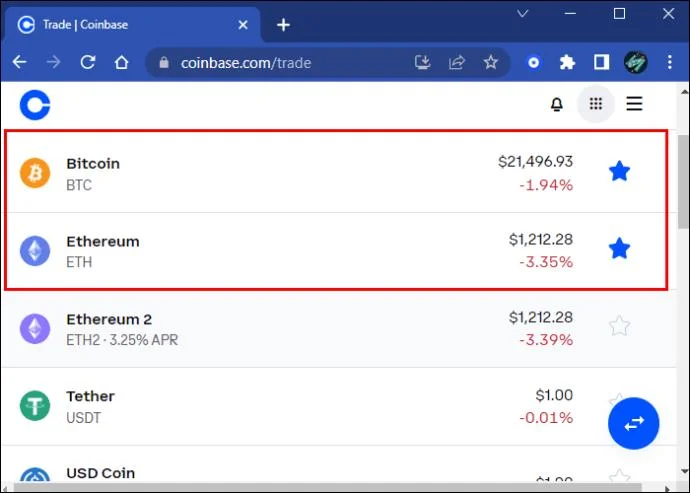Open the Ethereum 2 asset name
The height and width of the screenshot is (493, 690).
[x=109, y=319]
